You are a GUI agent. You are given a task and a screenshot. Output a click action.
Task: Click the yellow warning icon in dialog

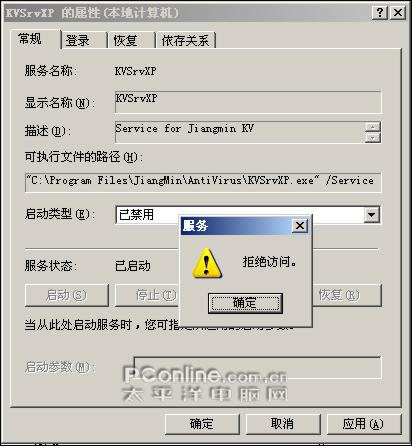coord(207,263)
